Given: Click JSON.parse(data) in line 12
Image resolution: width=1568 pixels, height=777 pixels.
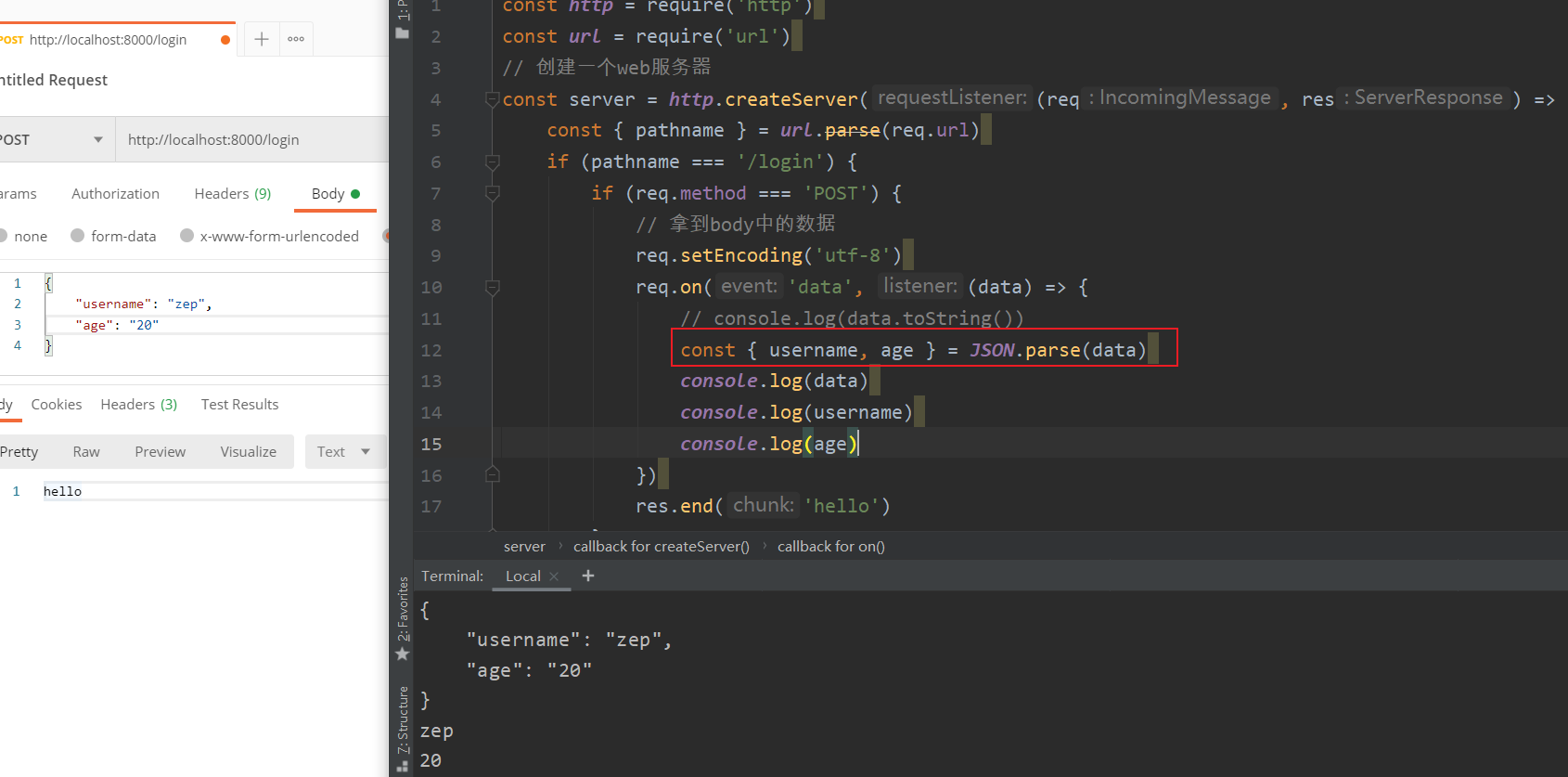Looking at the screenshot, I should [1058, 350].
